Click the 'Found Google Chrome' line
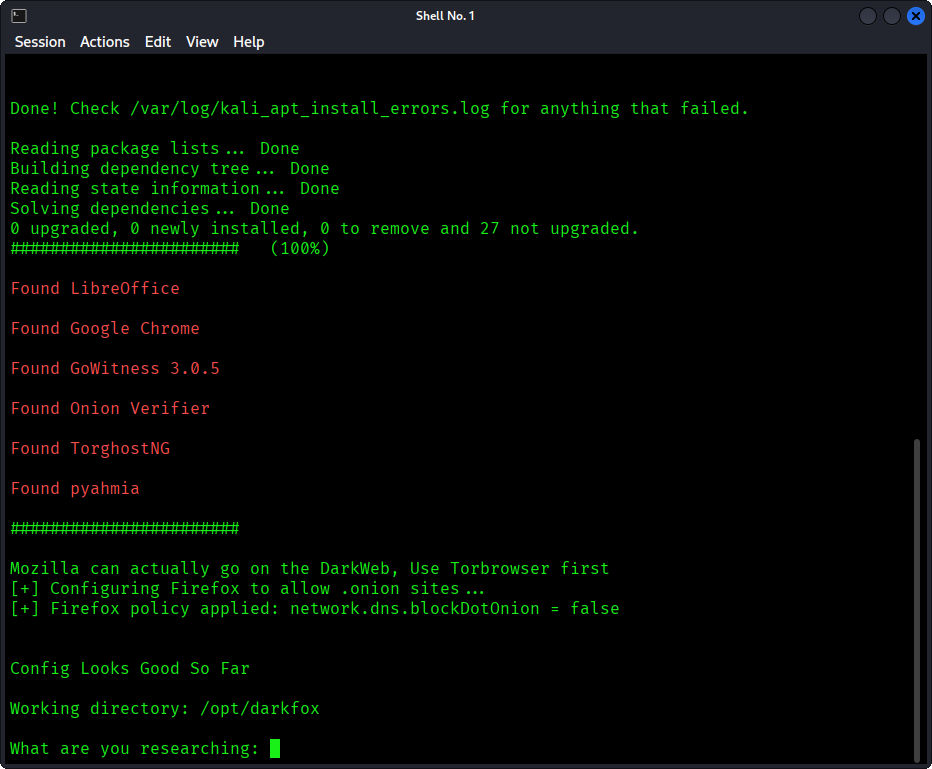 (105, 329)
